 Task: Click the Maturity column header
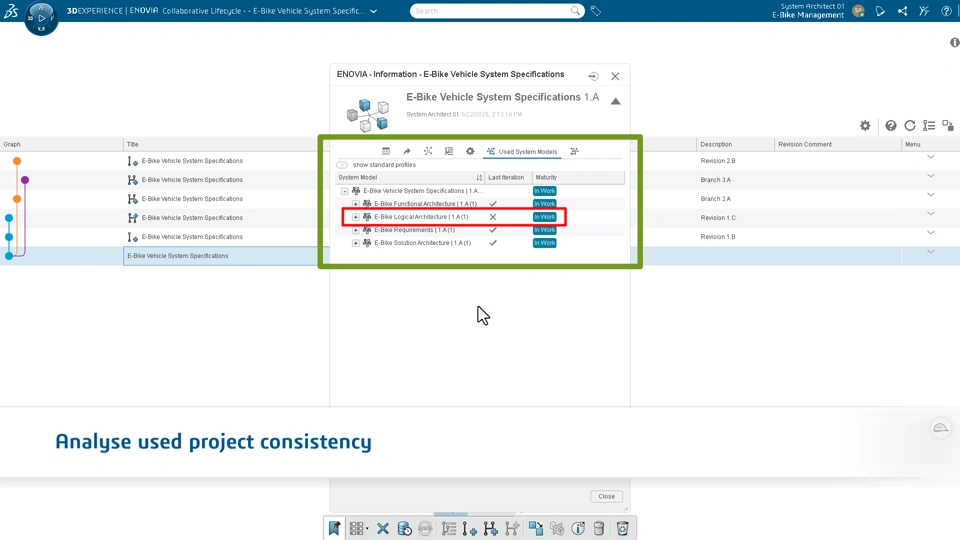(546, 178)
